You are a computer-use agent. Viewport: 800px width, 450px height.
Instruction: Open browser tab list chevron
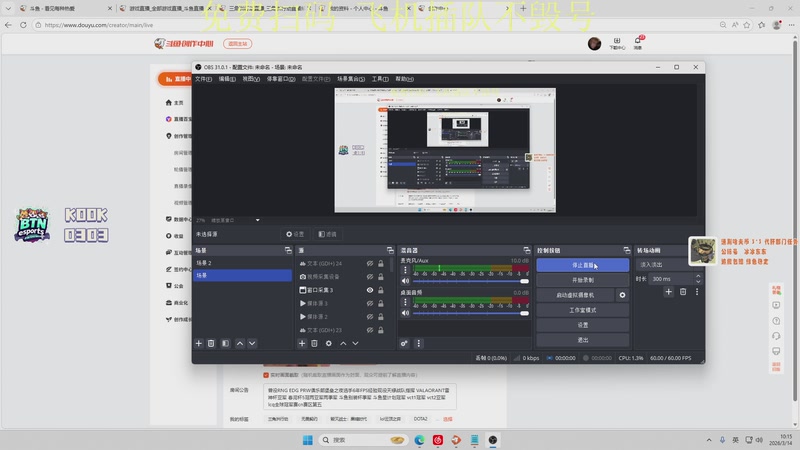click(x=8, y=8)
